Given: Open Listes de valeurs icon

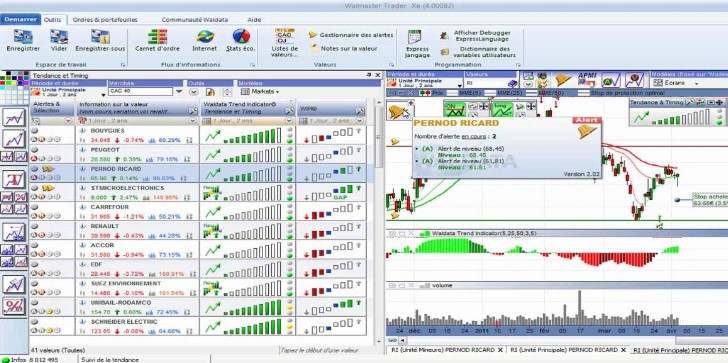Looking at the screenshot, I should coord(285,43).
